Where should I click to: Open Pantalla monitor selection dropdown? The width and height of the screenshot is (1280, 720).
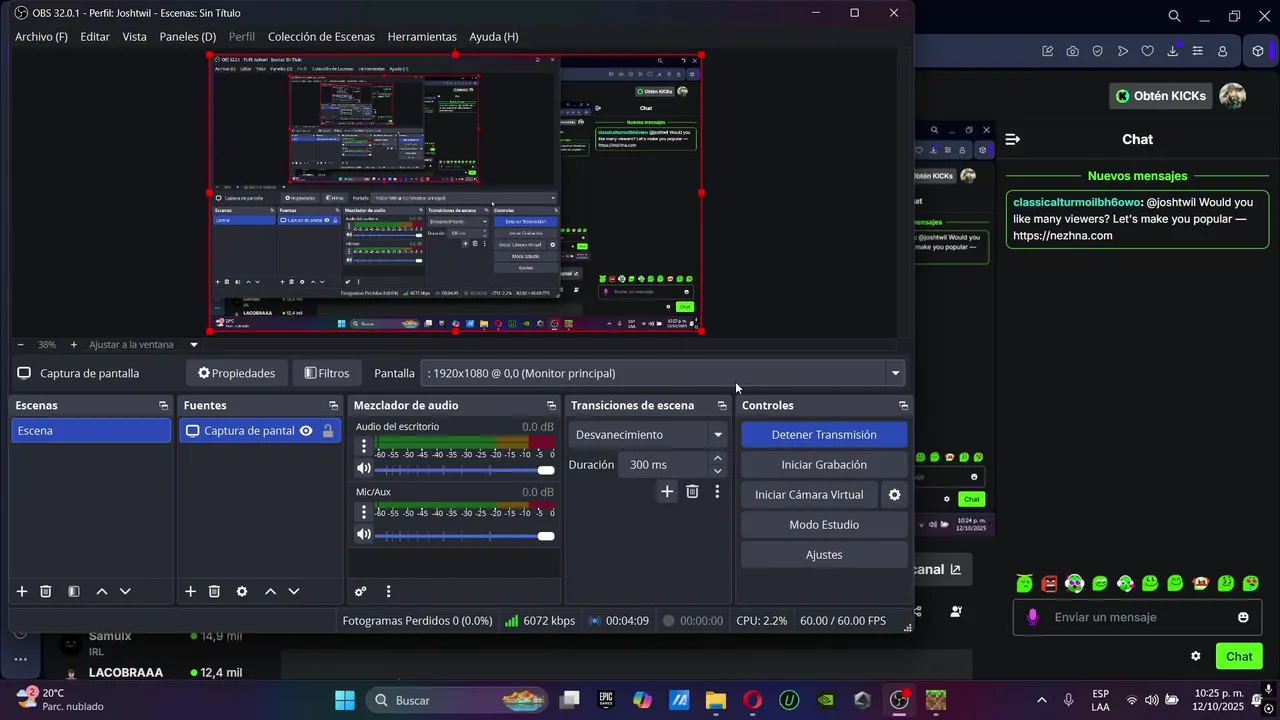[x=662, y=373]
